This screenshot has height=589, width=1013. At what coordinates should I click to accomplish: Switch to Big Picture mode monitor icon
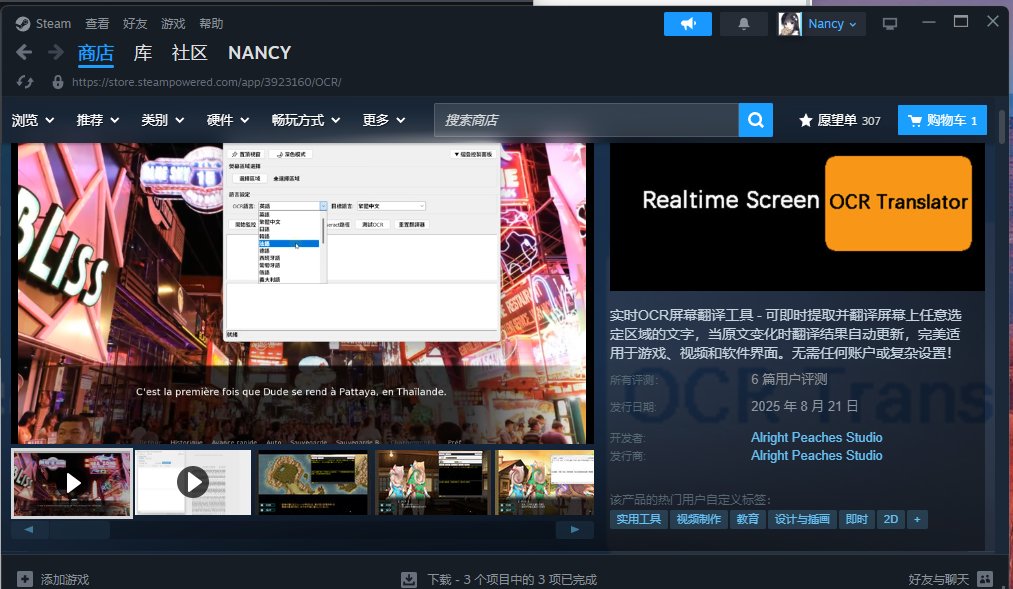point(890,24)
